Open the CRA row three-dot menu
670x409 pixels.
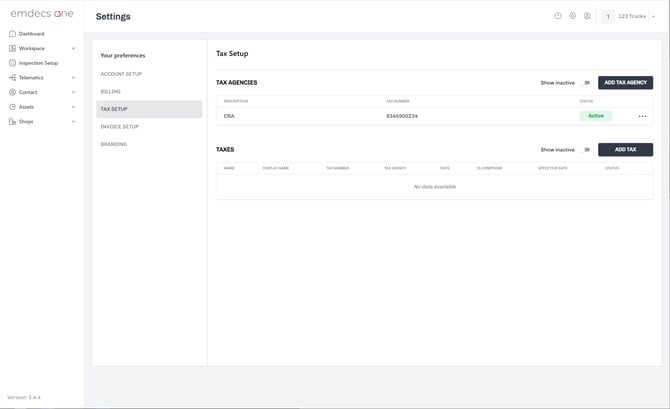(642, 116)
